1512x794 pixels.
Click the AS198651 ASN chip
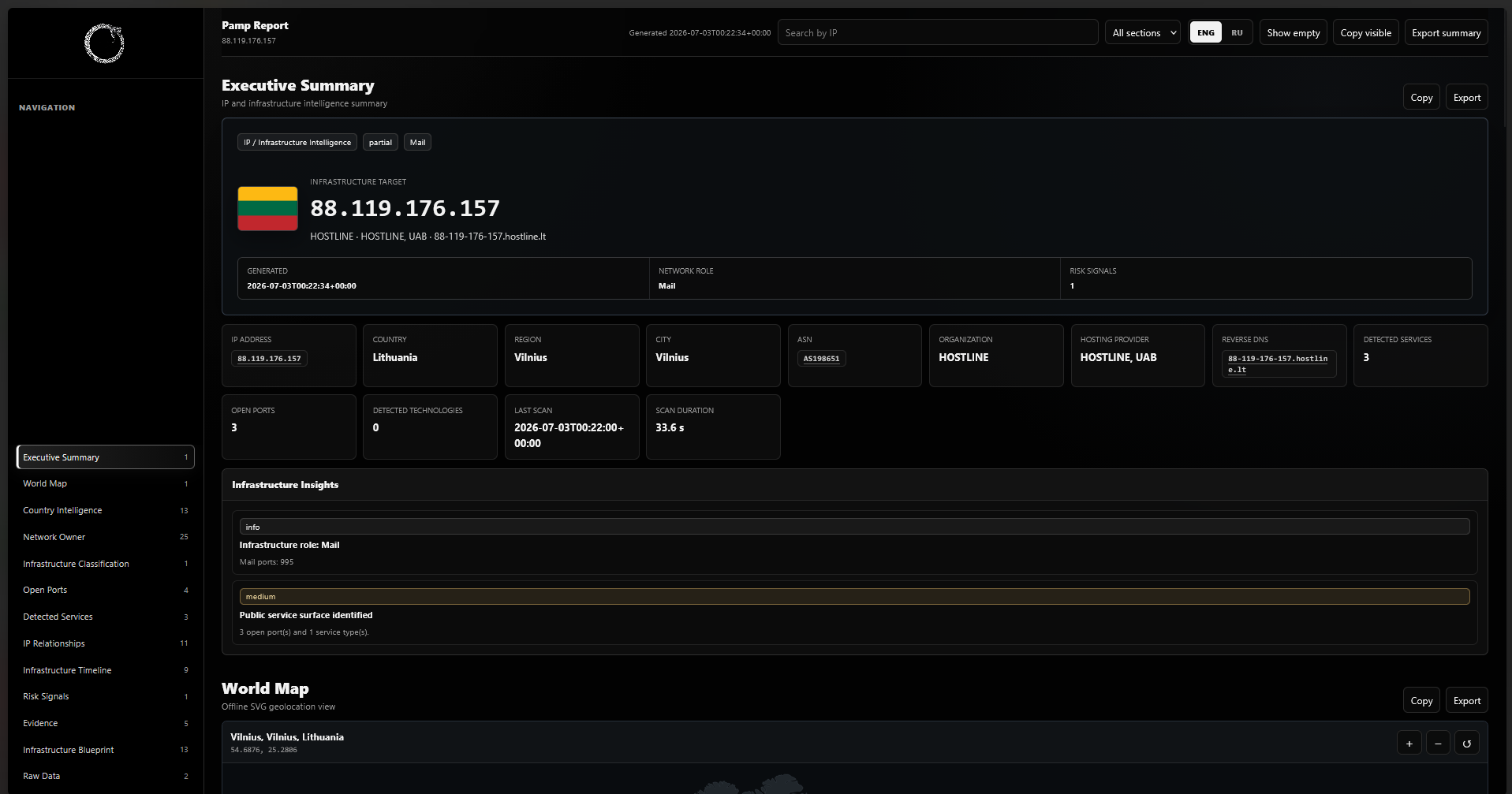821,358
